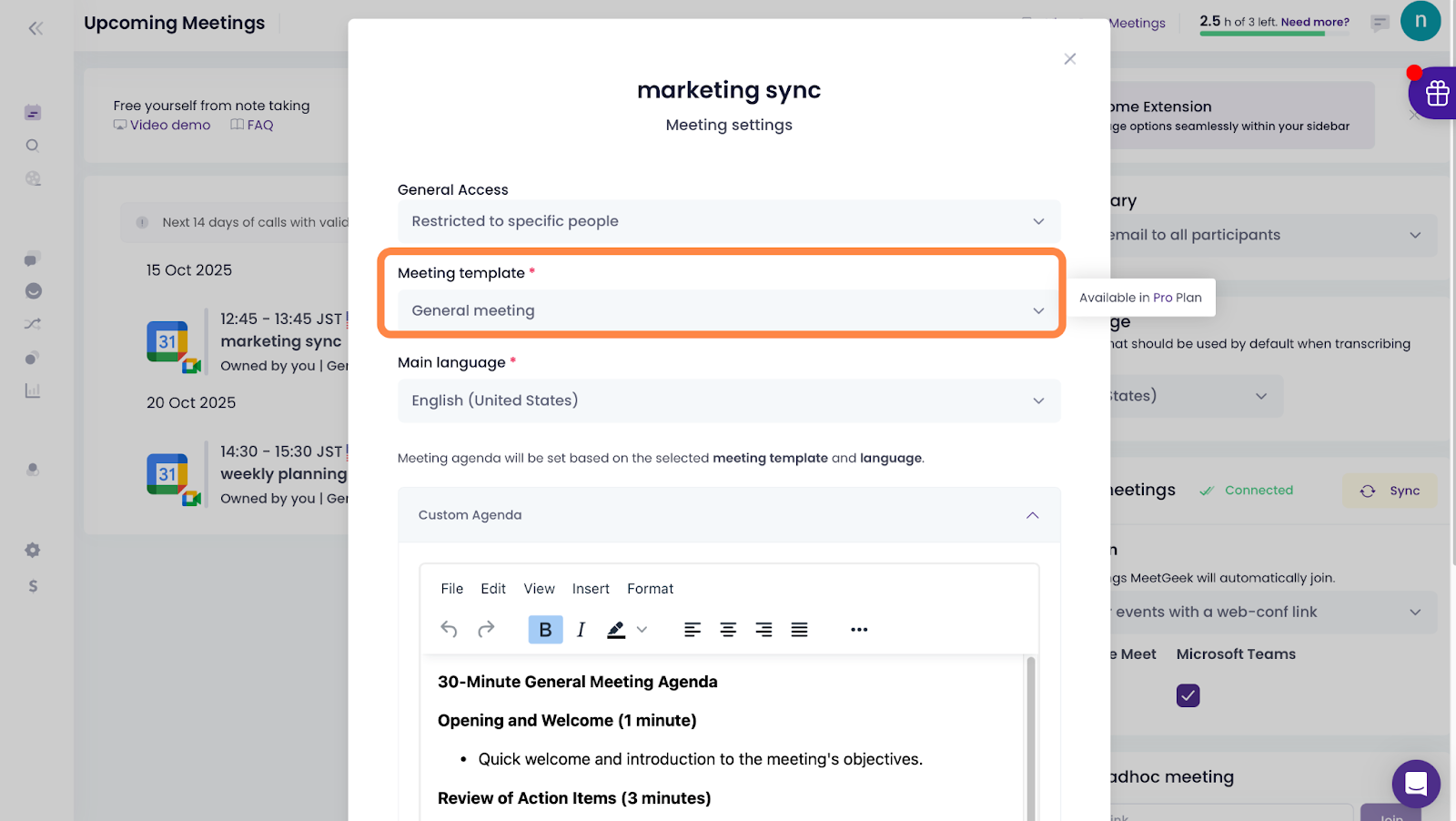This screenshot has width=1456, height=821.
Task: Click the redo arrow in editor toolbar
Action: [486, 629]
